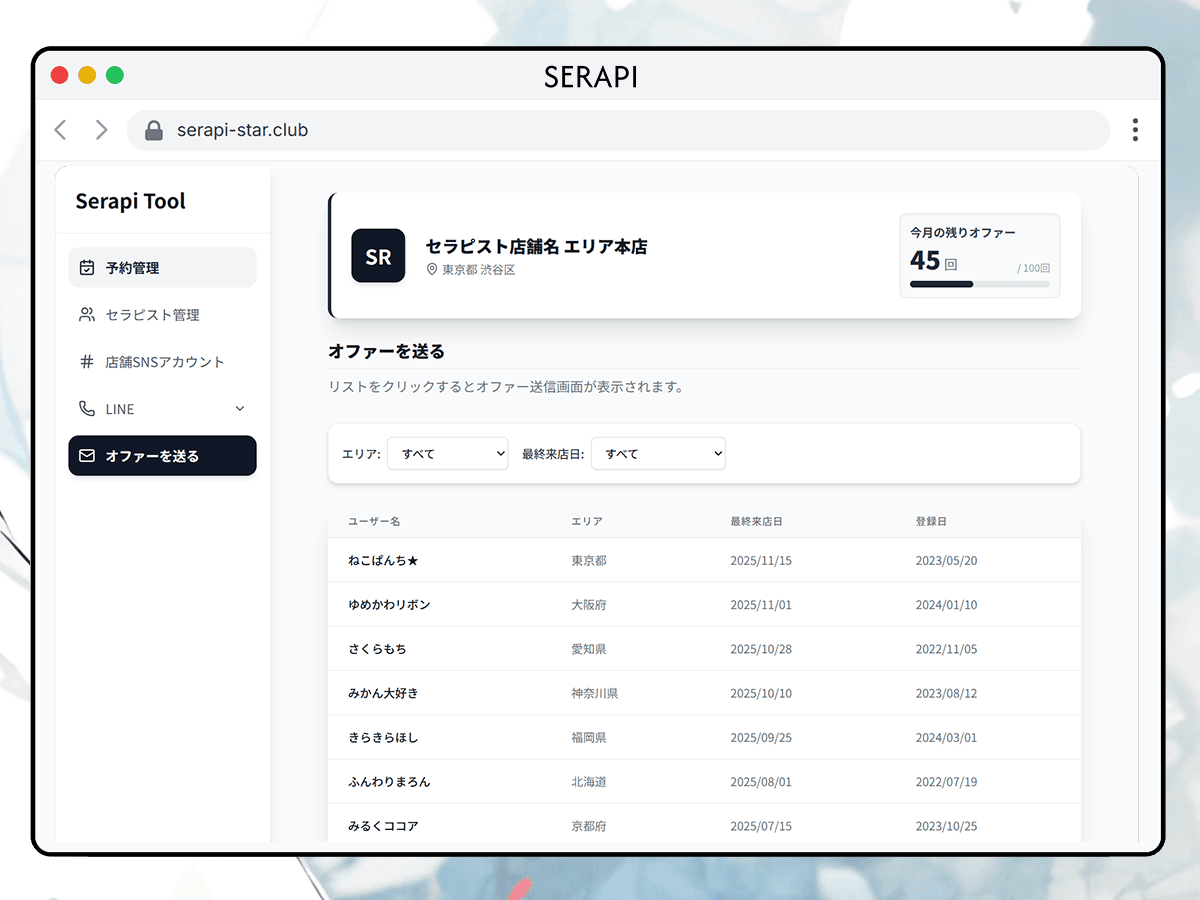
Task: Click the remaining offers progress bar
Action: click(x=980, y=284)
